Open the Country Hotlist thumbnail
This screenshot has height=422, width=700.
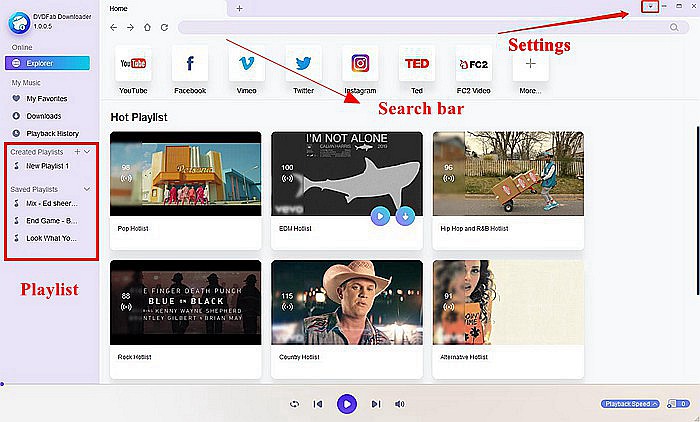[347, 302]
